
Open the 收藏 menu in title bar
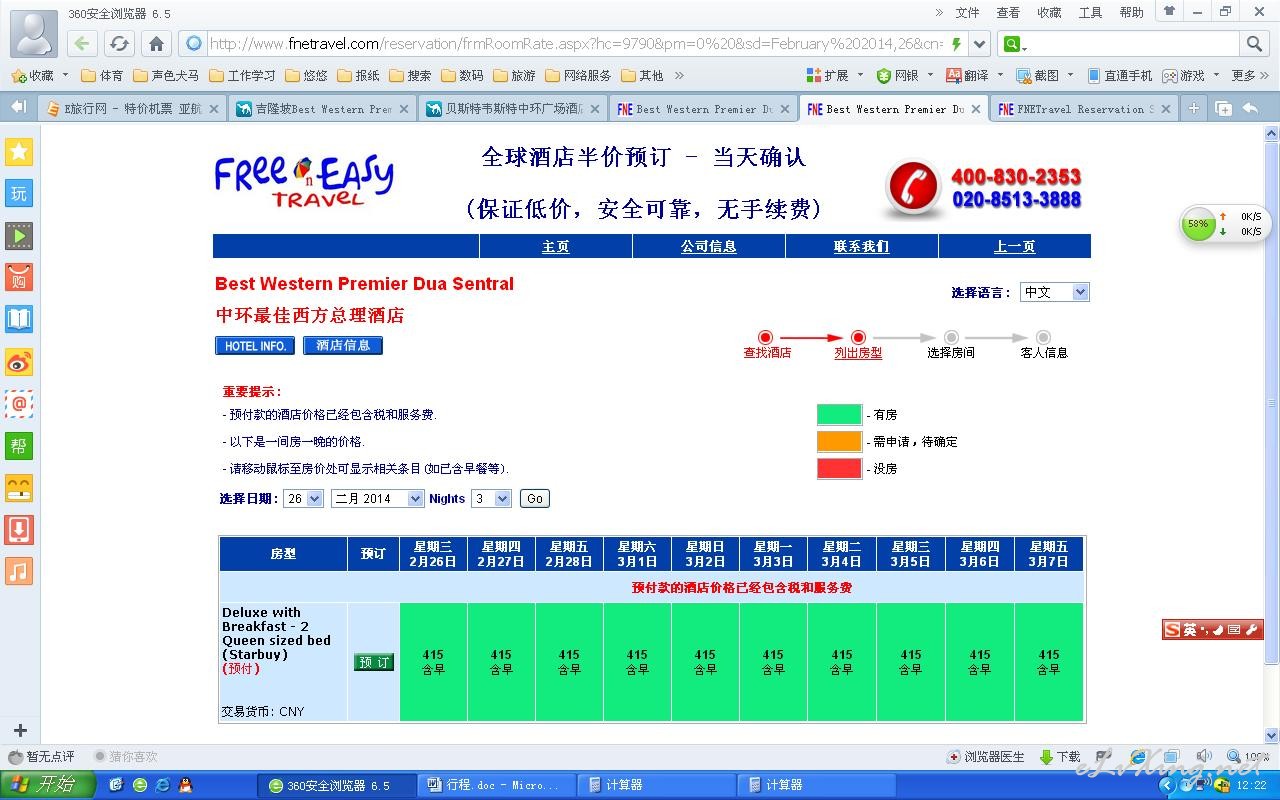pos(1049,13)
